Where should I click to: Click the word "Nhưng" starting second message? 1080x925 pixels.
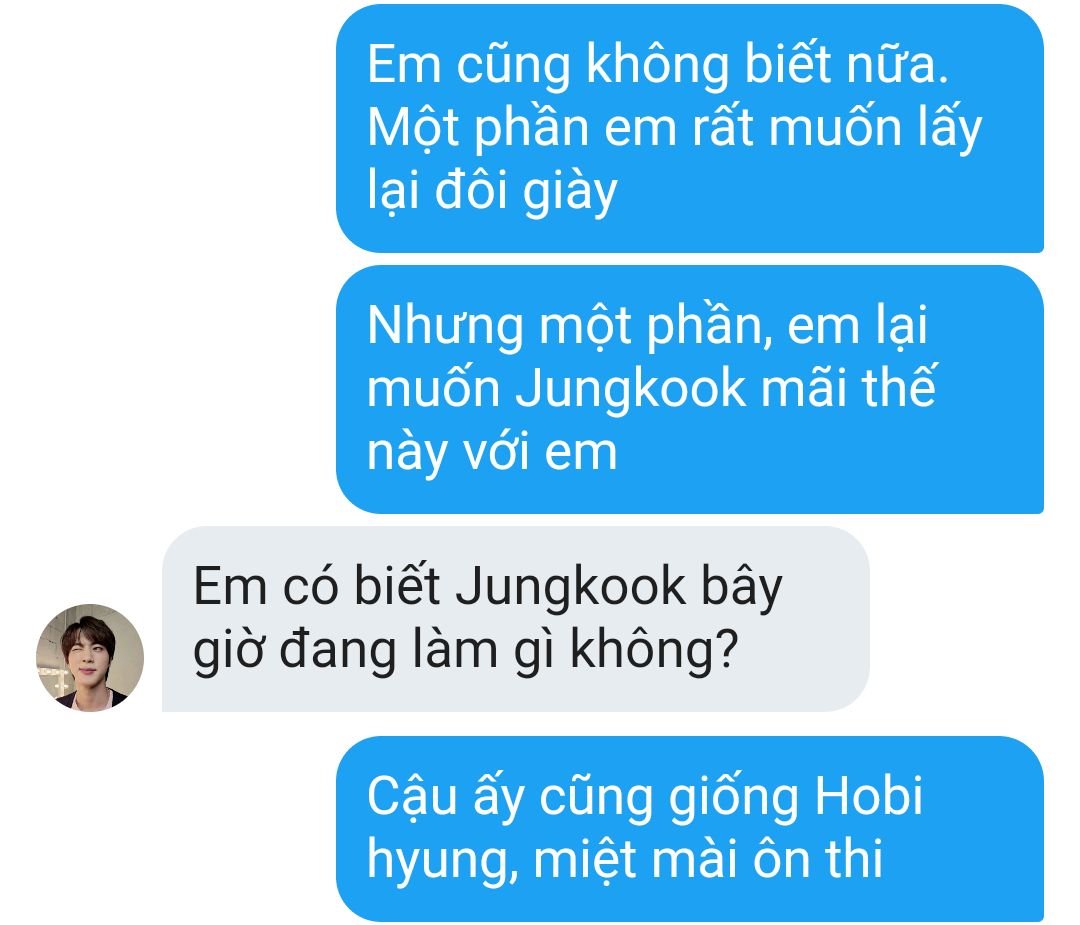pyautogui.click(x=445, y=326)
